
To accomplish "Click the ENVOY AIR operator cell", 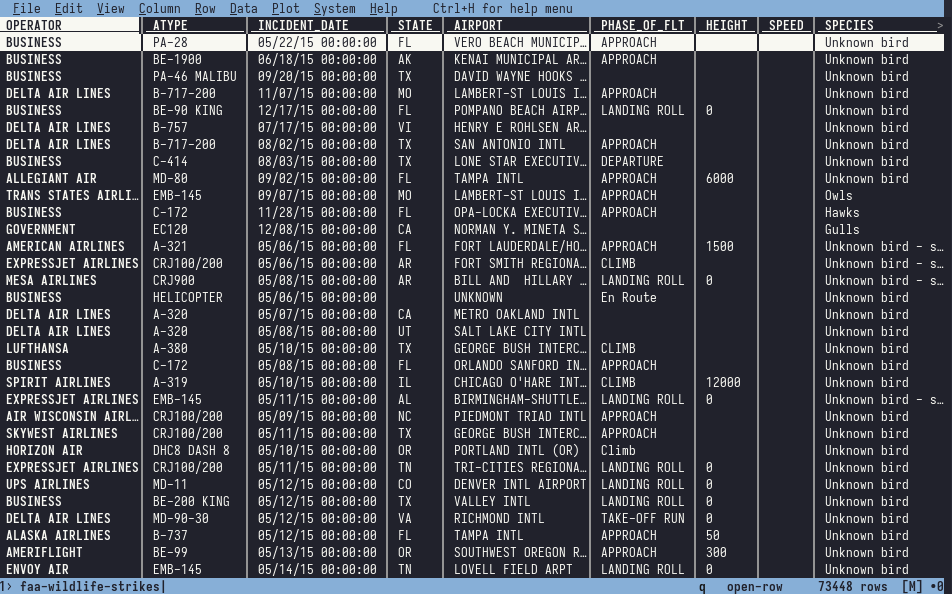I will coord(37,570).
